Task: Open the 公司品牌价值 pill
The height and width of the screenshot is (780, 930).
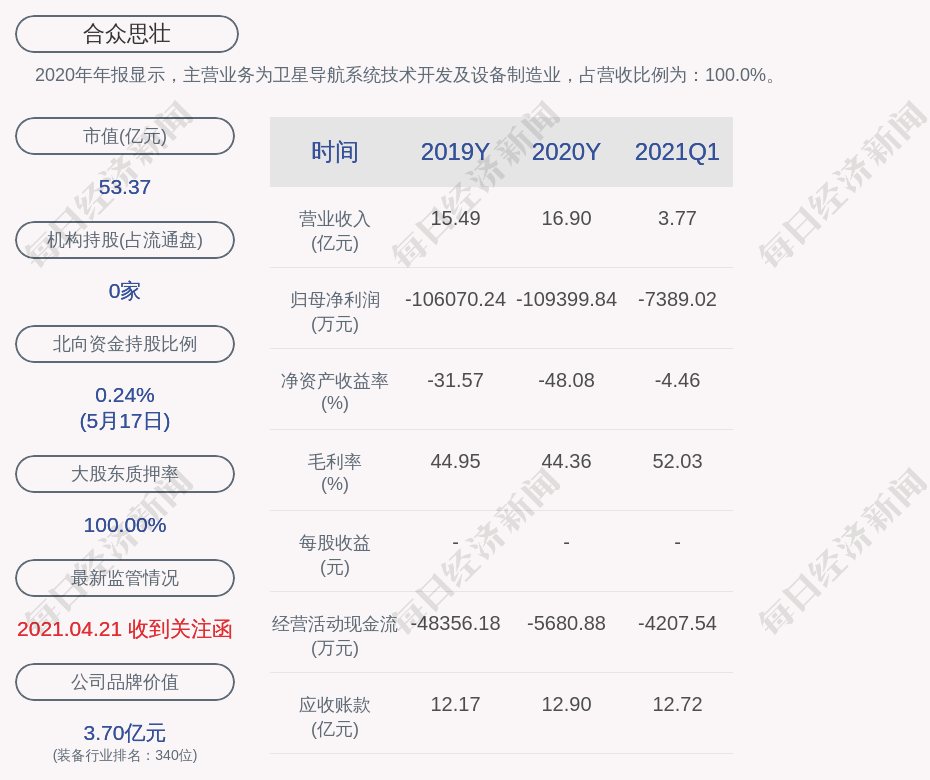Action: pyautogui.click(x=125, y=682)
